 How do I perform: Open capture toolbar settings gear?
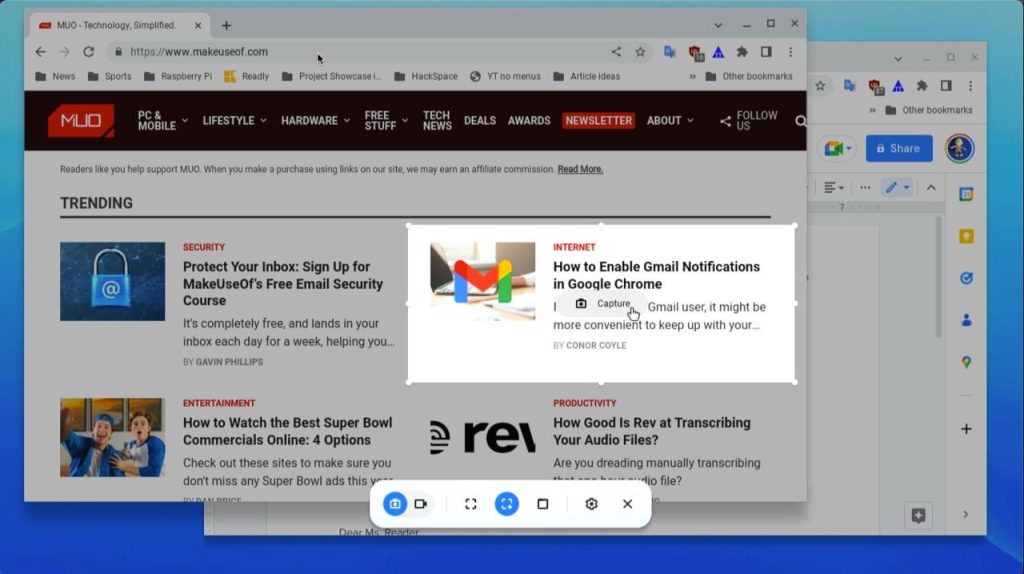592,504
